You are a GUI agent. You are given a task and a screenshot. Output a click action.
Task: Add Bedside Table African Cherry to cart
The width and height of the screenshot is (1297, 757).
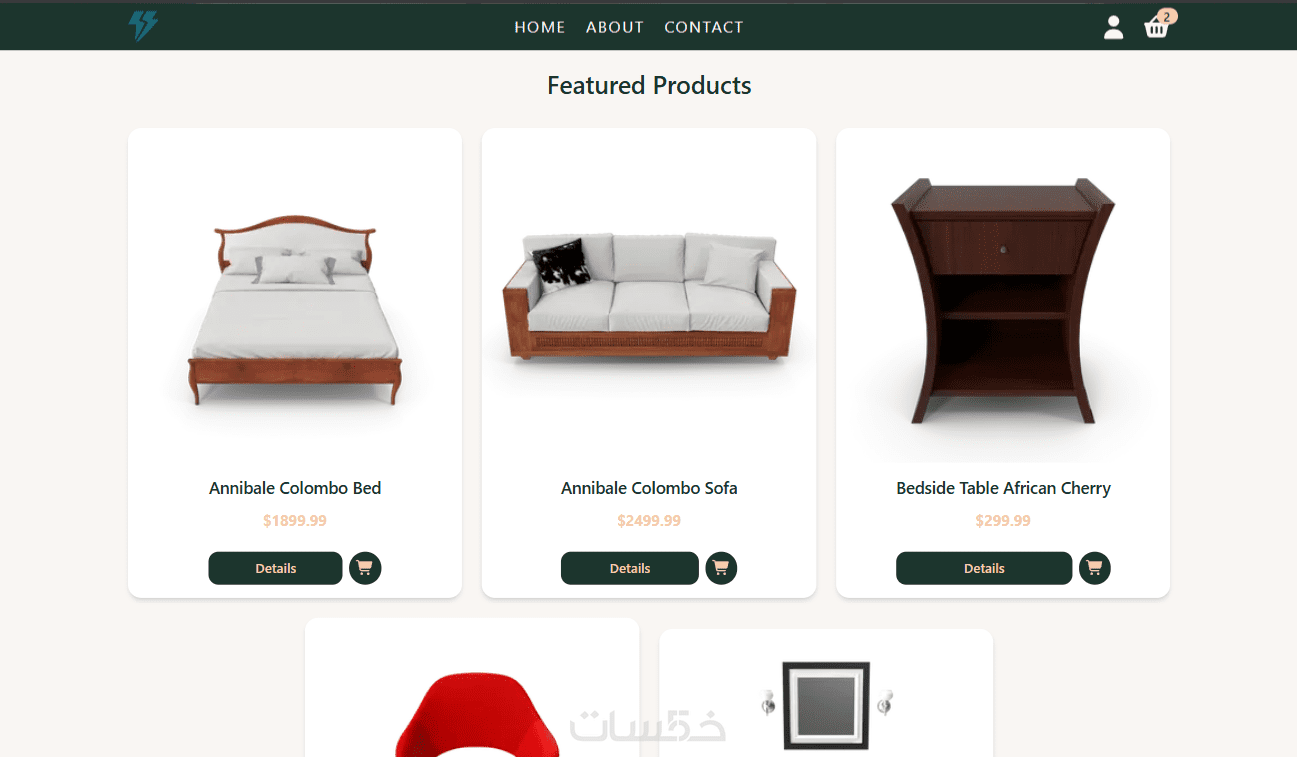(x=1095, y=568)
